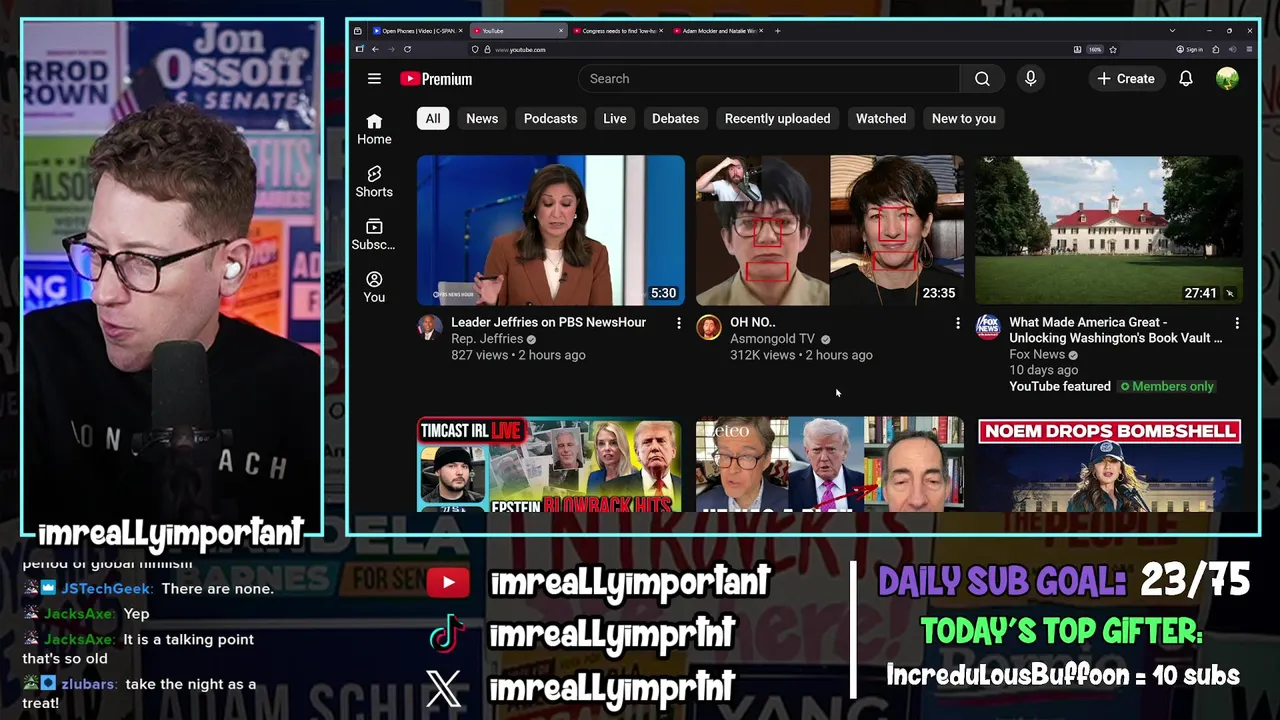The image size is (1280, 720).
Task: Open the TIMCAST IRL LIVE thumbnail
Action: click(x=551, y=465)
